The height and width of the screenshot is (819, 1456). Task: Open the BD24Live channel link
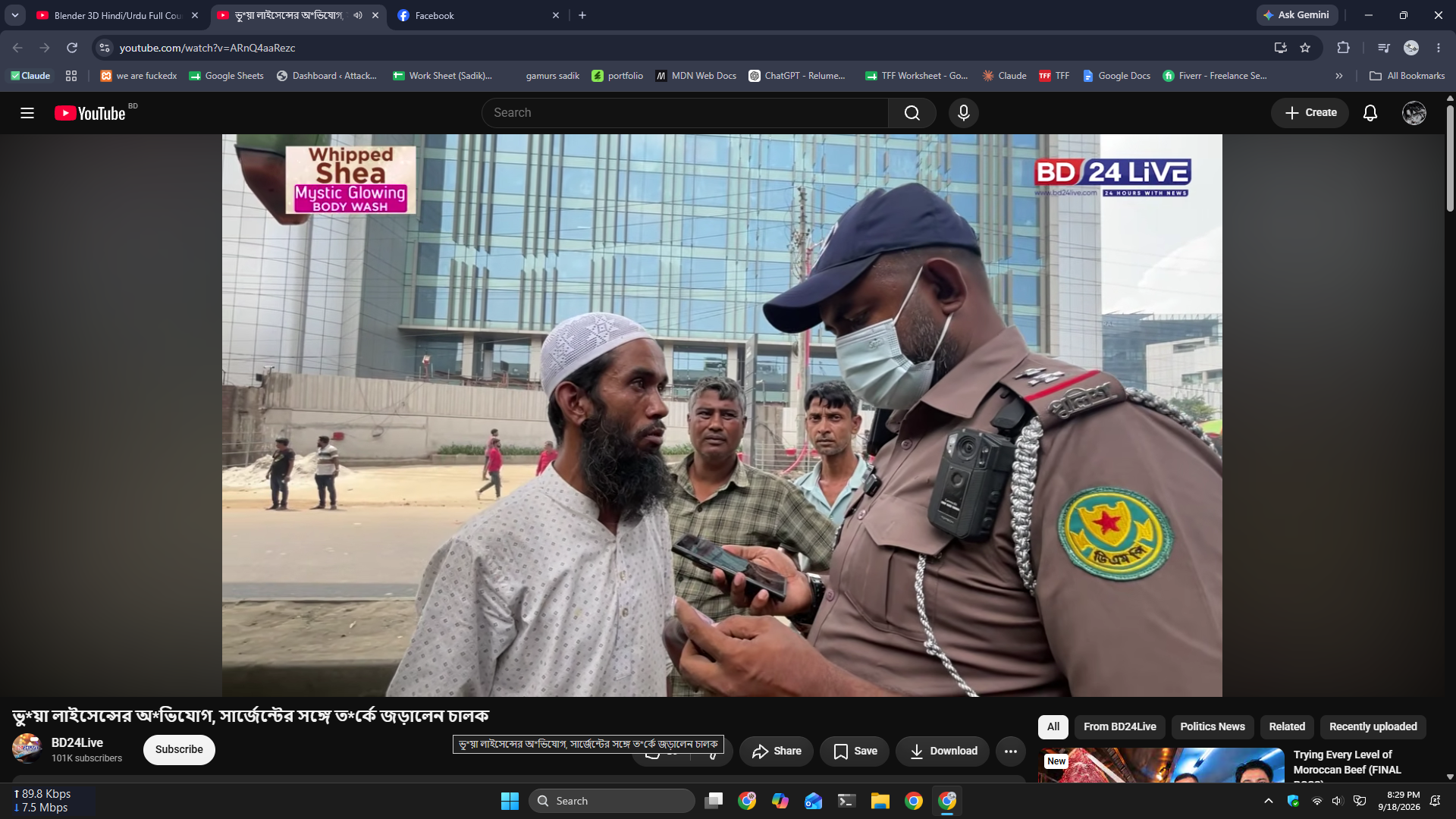pyautogui.click(x=77, y=742)
